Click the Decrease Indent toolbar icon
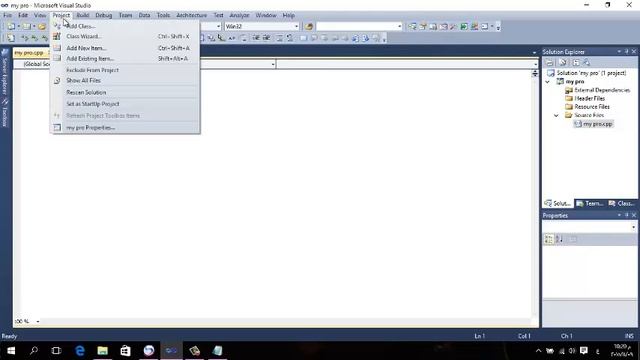Viewport: 640px width, 360px height. (x=256, y=38)
